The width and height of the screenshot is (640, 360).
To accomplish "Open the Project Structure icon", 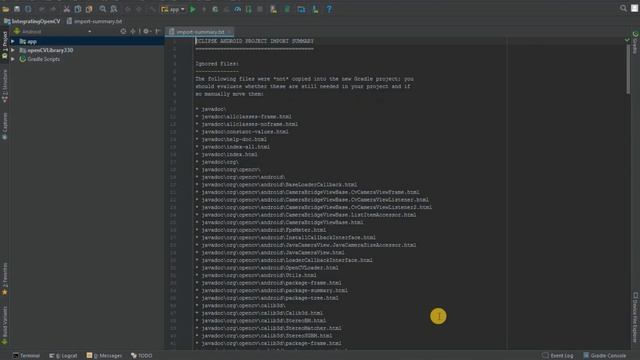I will point(301,9).
